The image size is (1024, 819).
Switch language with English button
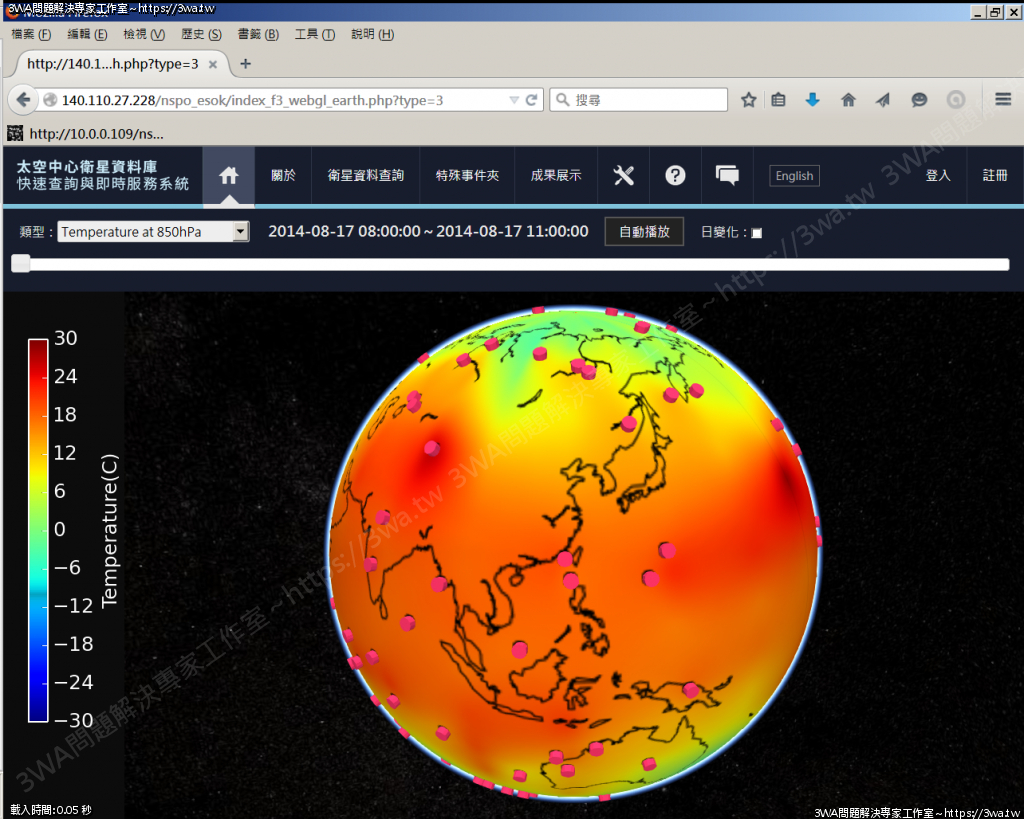[794, 176]
